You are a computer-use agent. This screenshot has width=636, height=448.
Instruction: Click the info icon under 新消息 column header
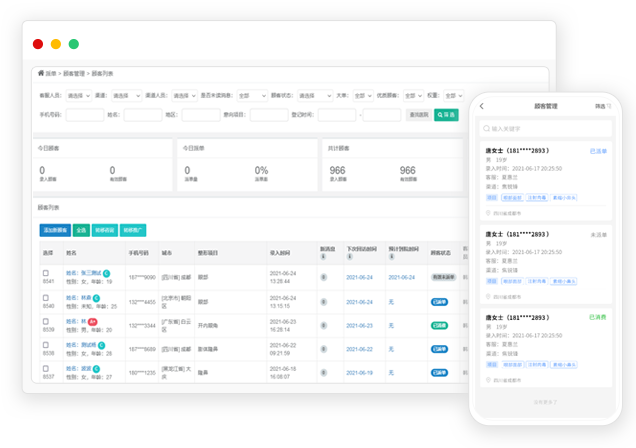[x=325, y=256]
